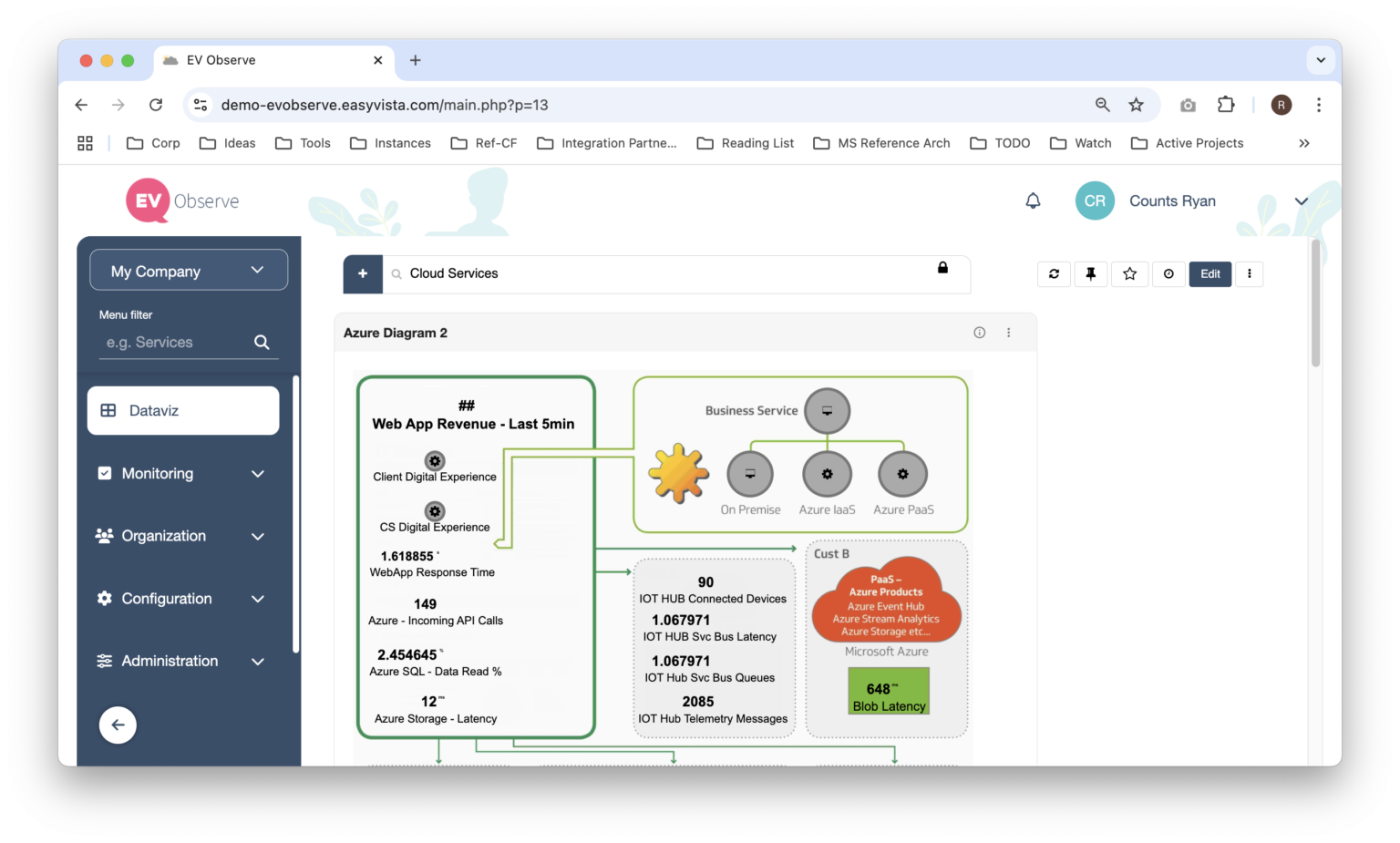
Task: Click the browser profile avatar R
Action: 1282,105
